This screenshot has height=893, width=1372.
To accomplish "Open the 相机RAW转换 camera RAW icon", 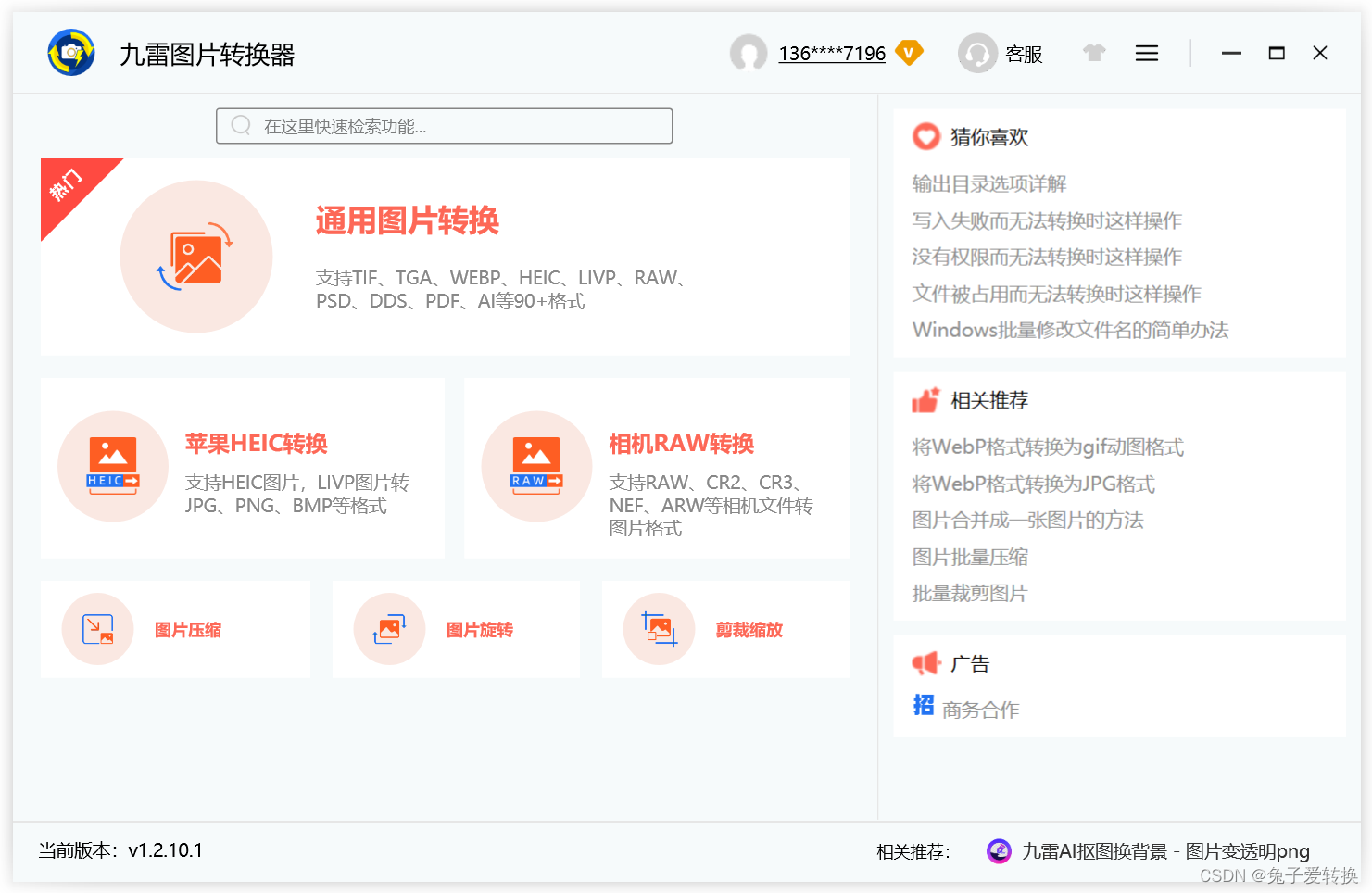I will 536,466.
